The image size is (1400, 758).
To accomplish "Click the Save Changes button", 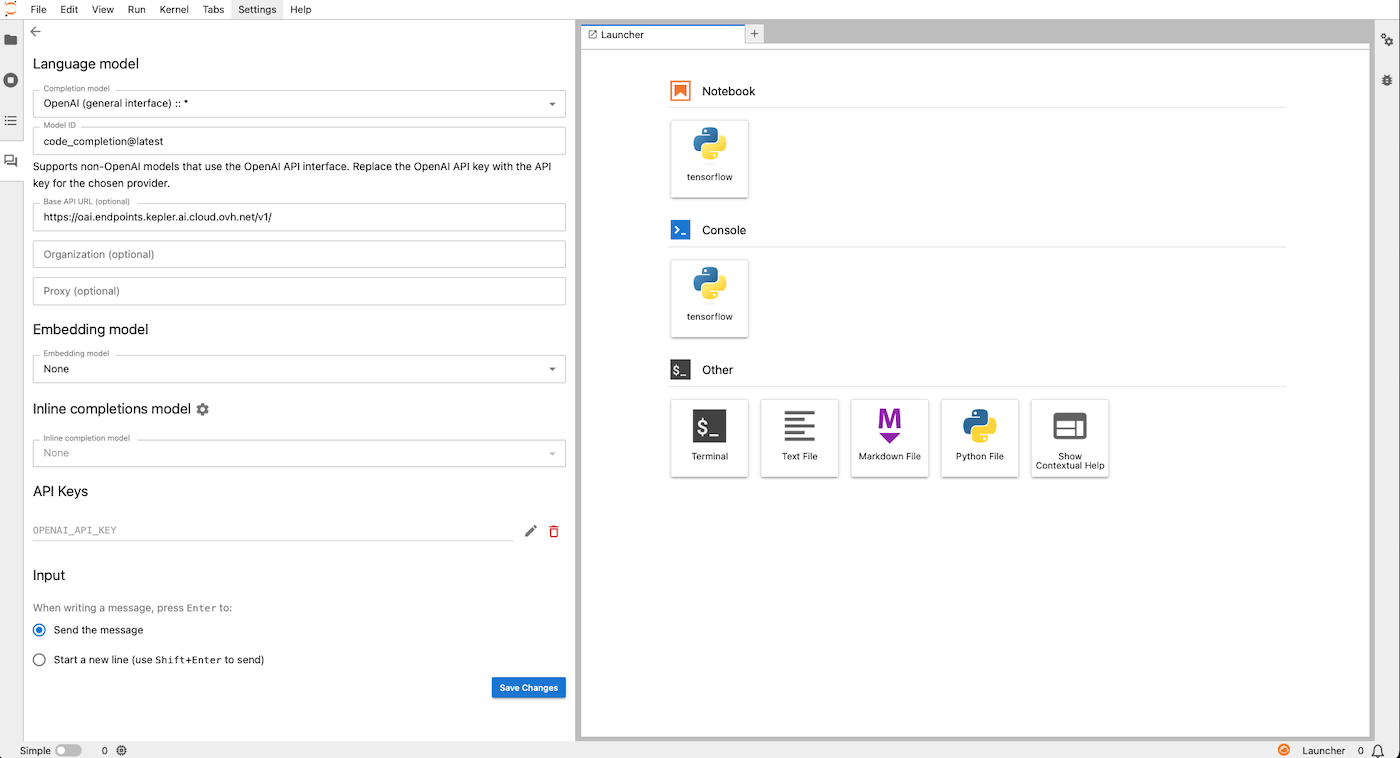I will click(x=528, y=687).
